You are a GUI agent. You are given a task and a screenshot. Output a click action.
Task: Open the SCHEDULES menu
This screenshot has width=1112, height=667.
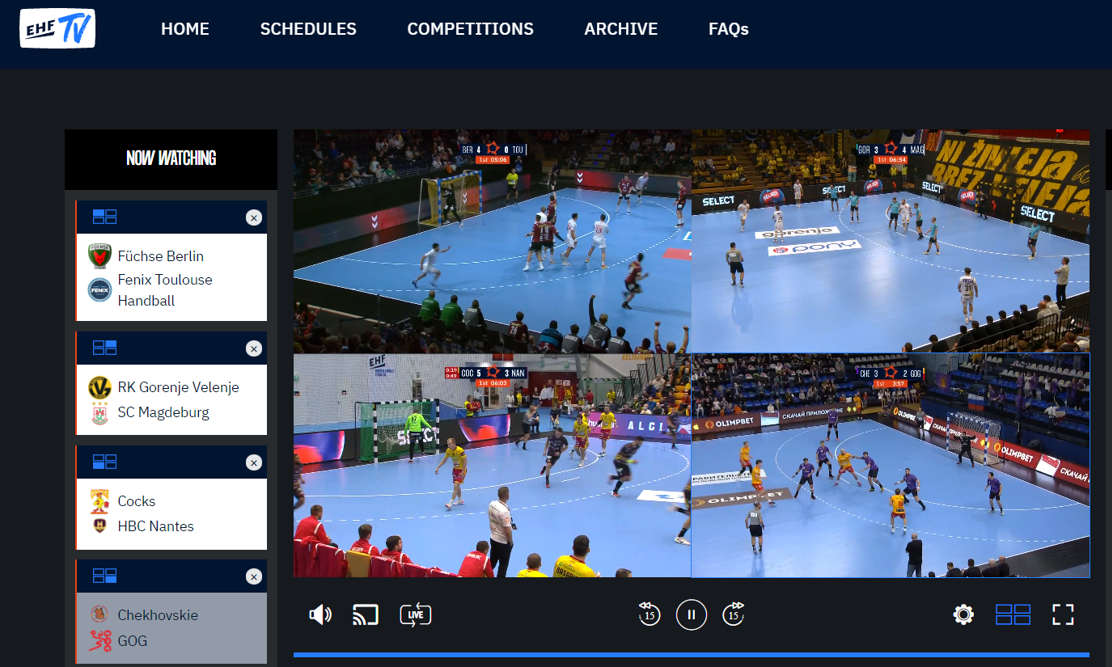point(308,29)
